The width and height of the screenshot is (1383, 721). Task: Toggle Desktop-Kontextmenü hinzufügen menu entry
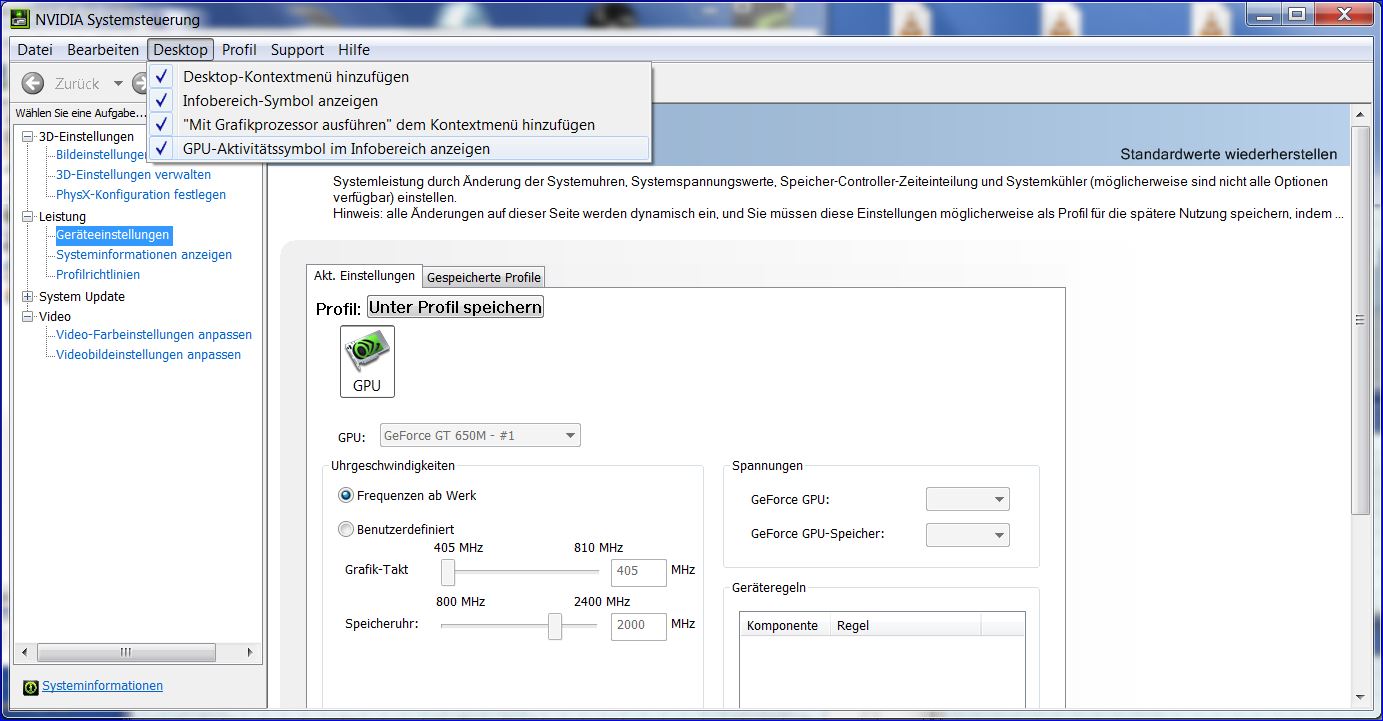point(399,76)
